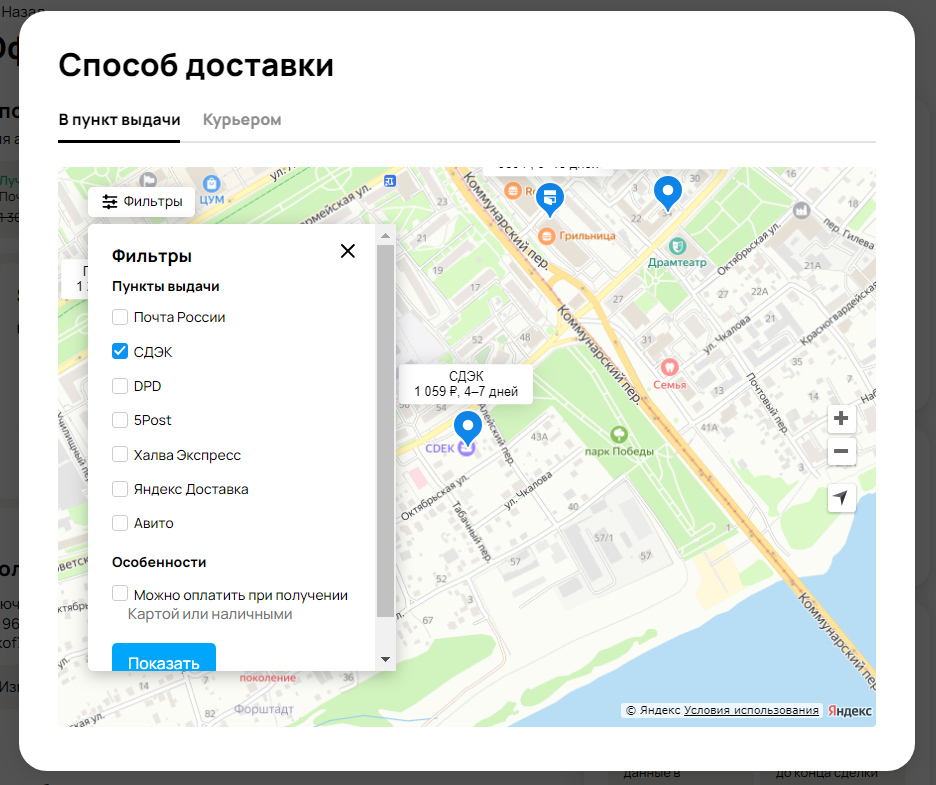Viewport: 936px width, 785px height.
Task: Tick the 5Post checkbox
Action: click(x=120, y=420)
